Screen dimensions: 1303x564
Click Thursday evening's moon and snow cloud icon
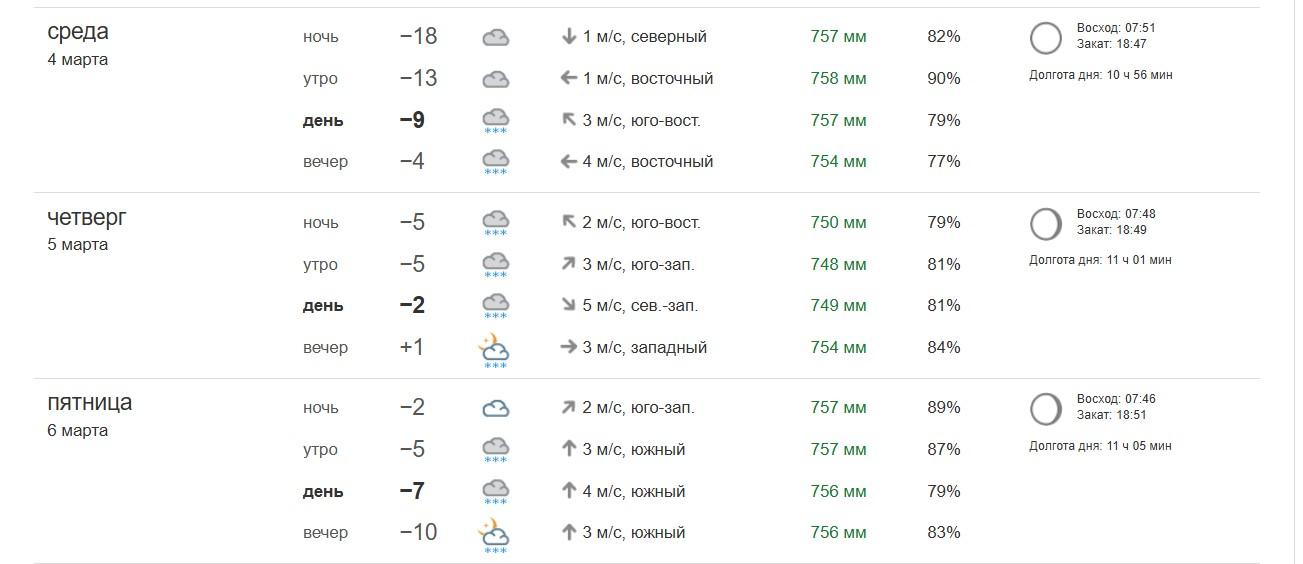494,349
